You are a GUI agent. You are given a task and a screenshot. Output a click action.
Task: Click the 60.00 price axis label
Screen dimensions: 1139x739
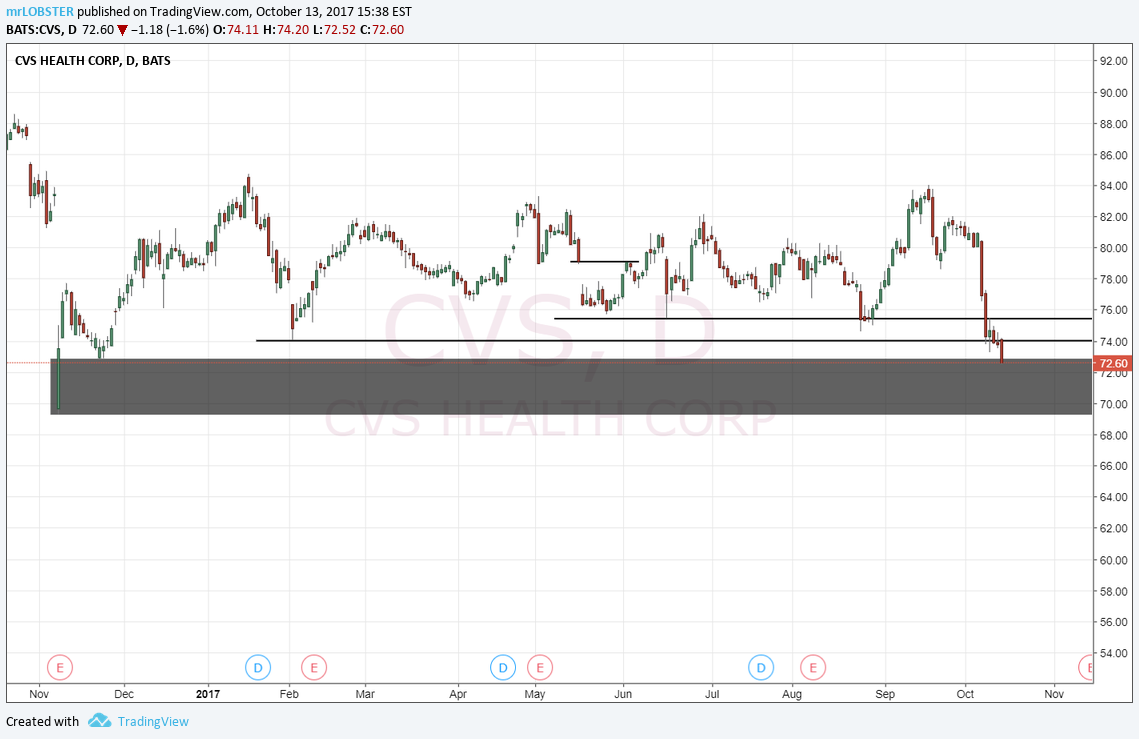(1113, 560)
